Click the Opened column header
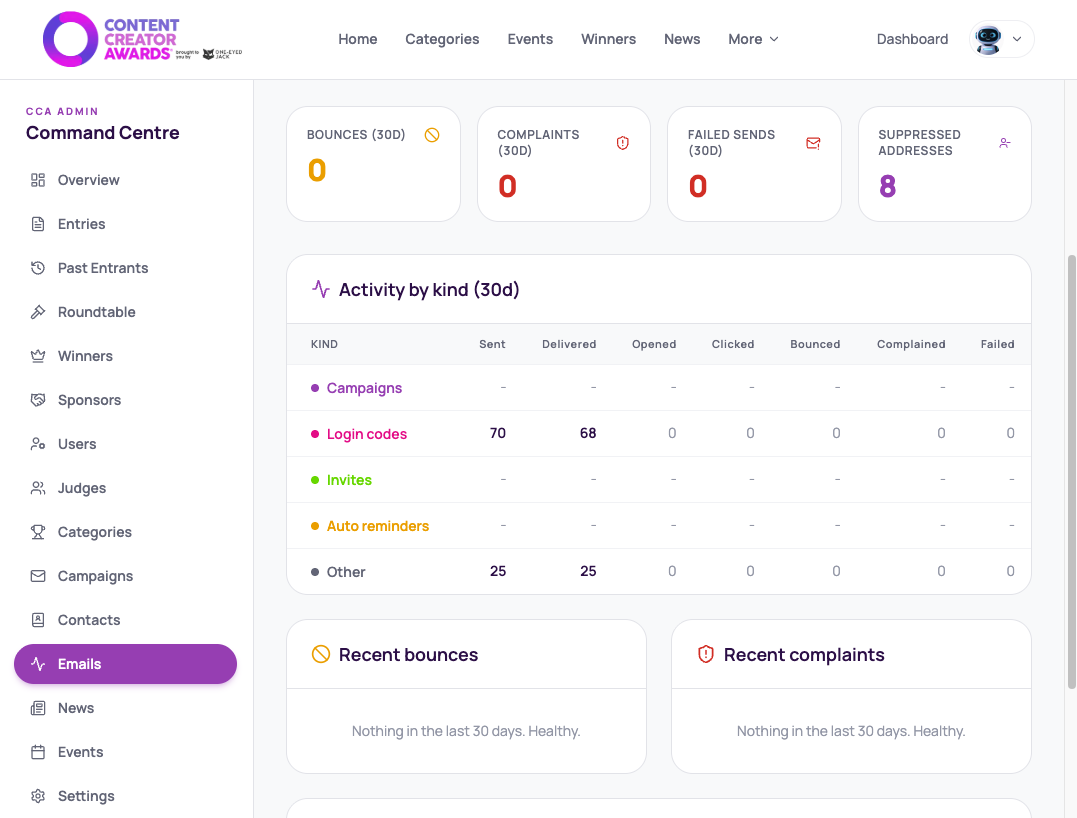Screen dimensions: 1077x818 coord(654,344)
